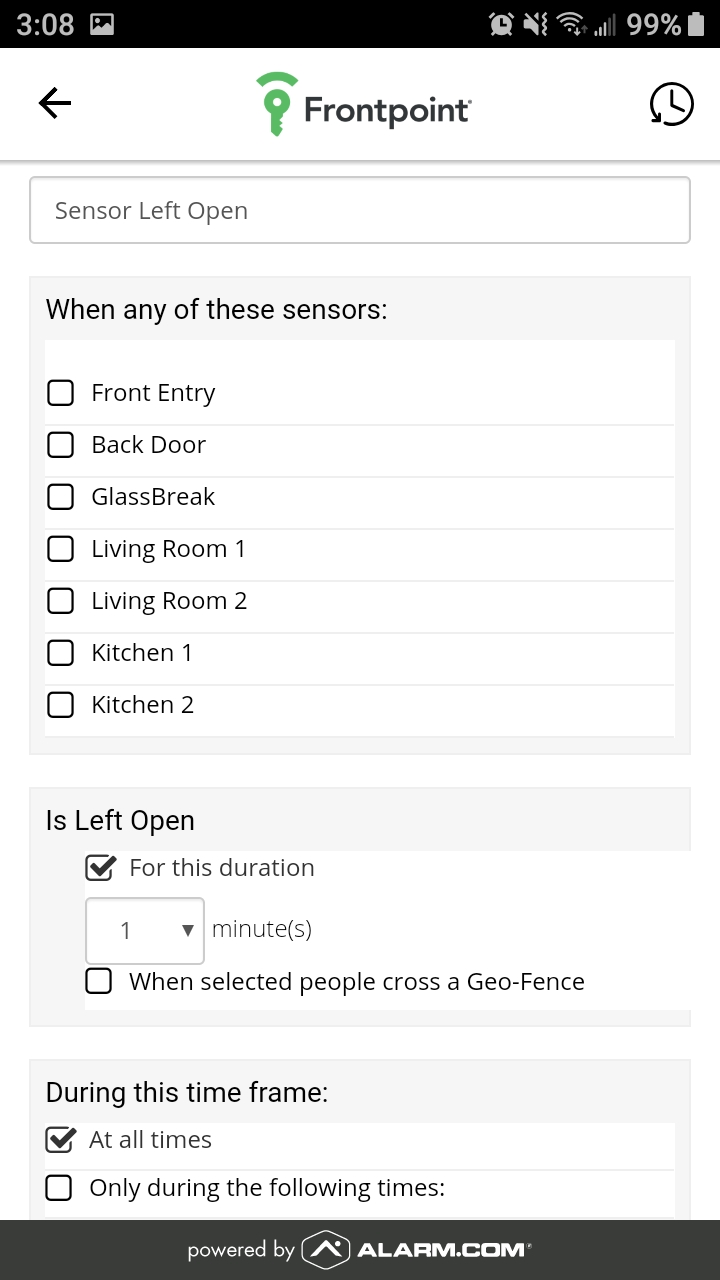Enable When selected people cross a Geo-Fence

tap(98, 982)
